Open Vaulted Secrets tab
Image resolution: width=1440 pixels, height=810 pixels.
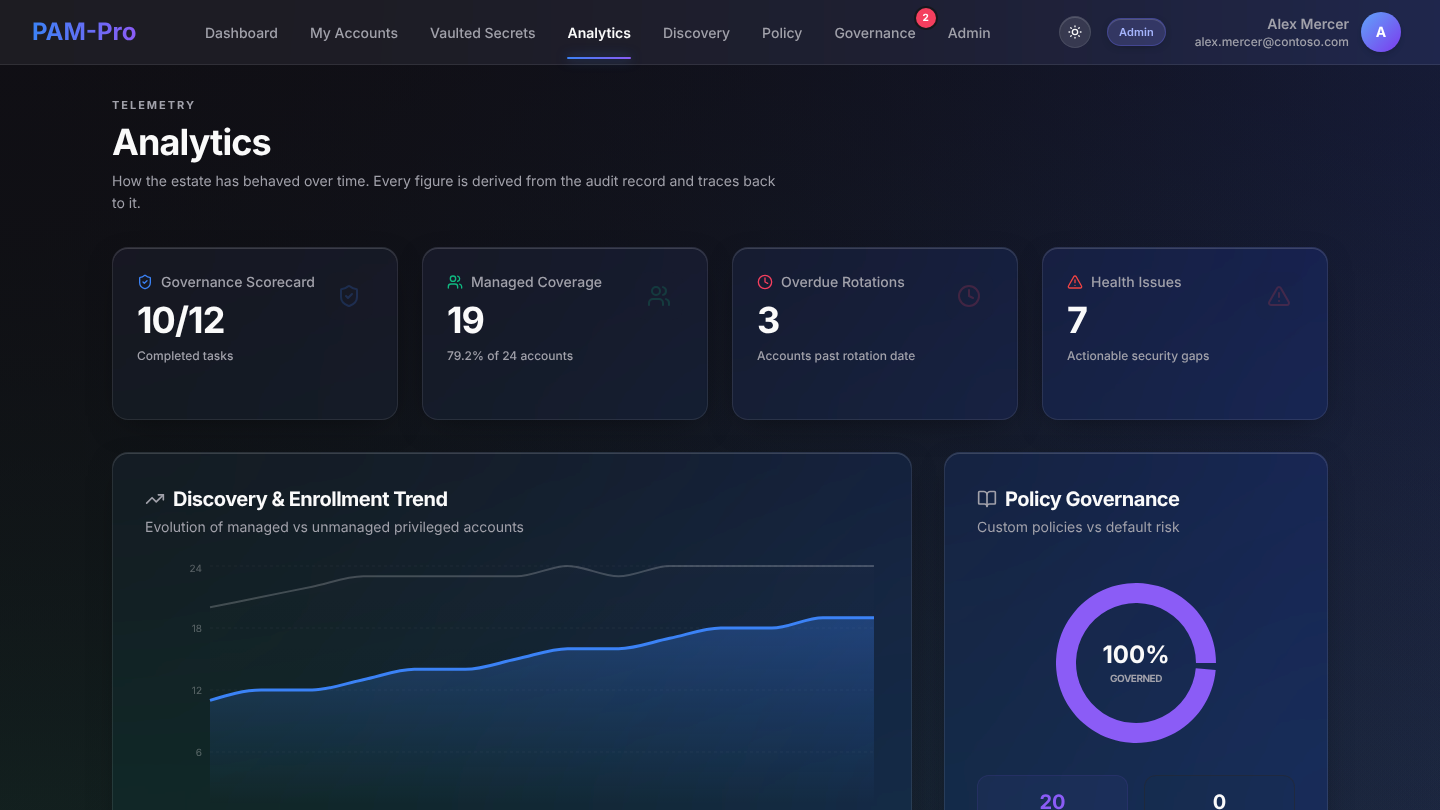483,33
